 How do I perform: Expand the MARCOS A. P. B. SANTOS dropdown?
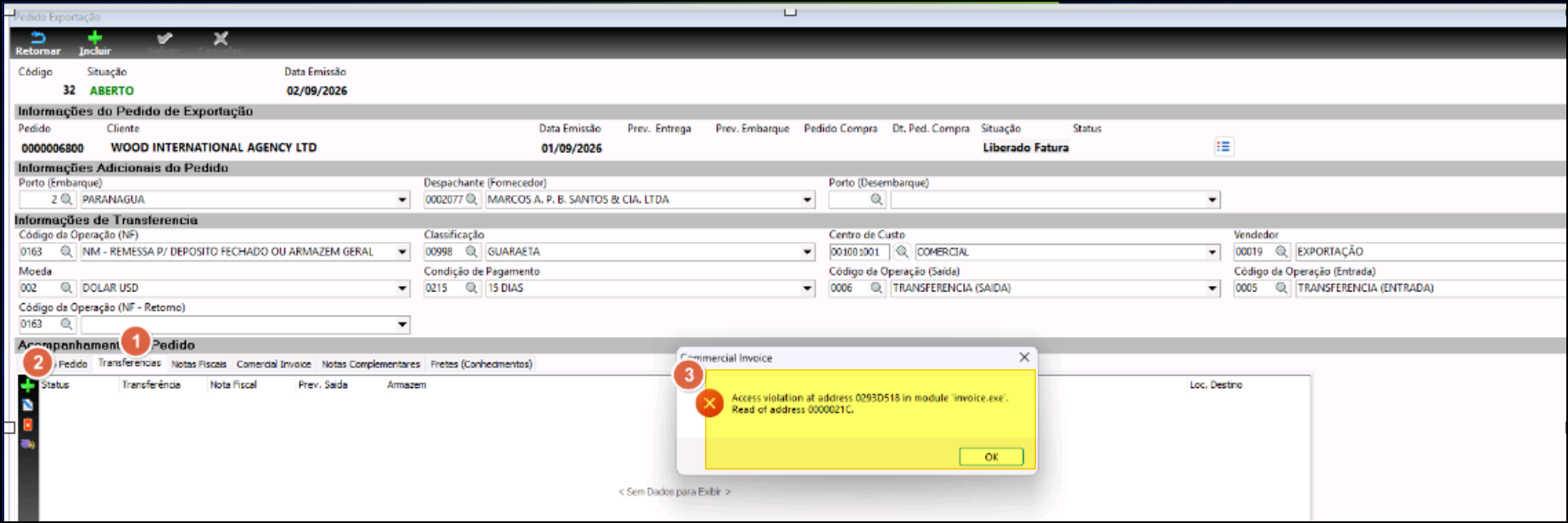(808, 200)
